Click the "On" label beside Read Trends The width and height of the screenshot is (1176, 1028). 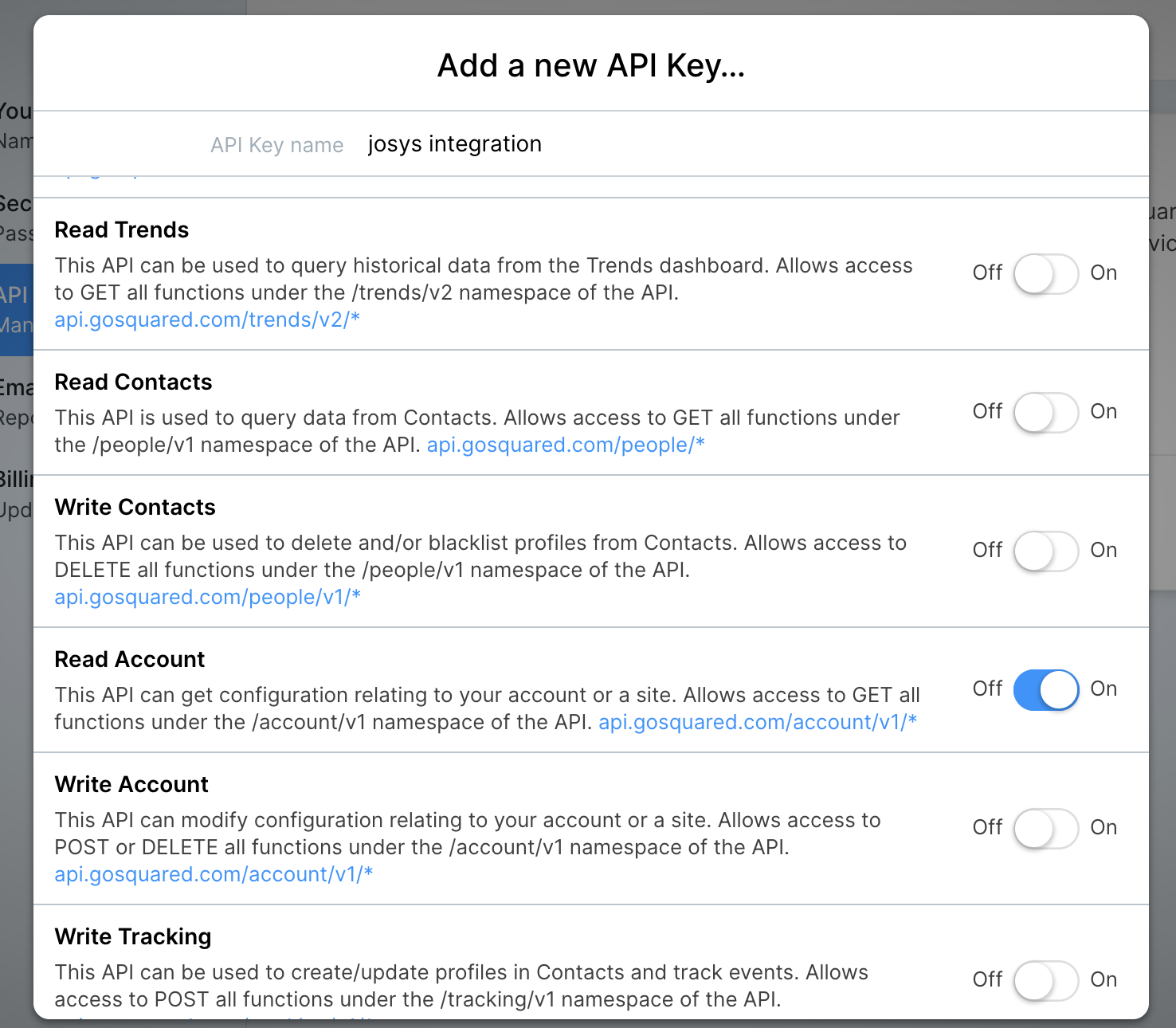[1103, 273]
